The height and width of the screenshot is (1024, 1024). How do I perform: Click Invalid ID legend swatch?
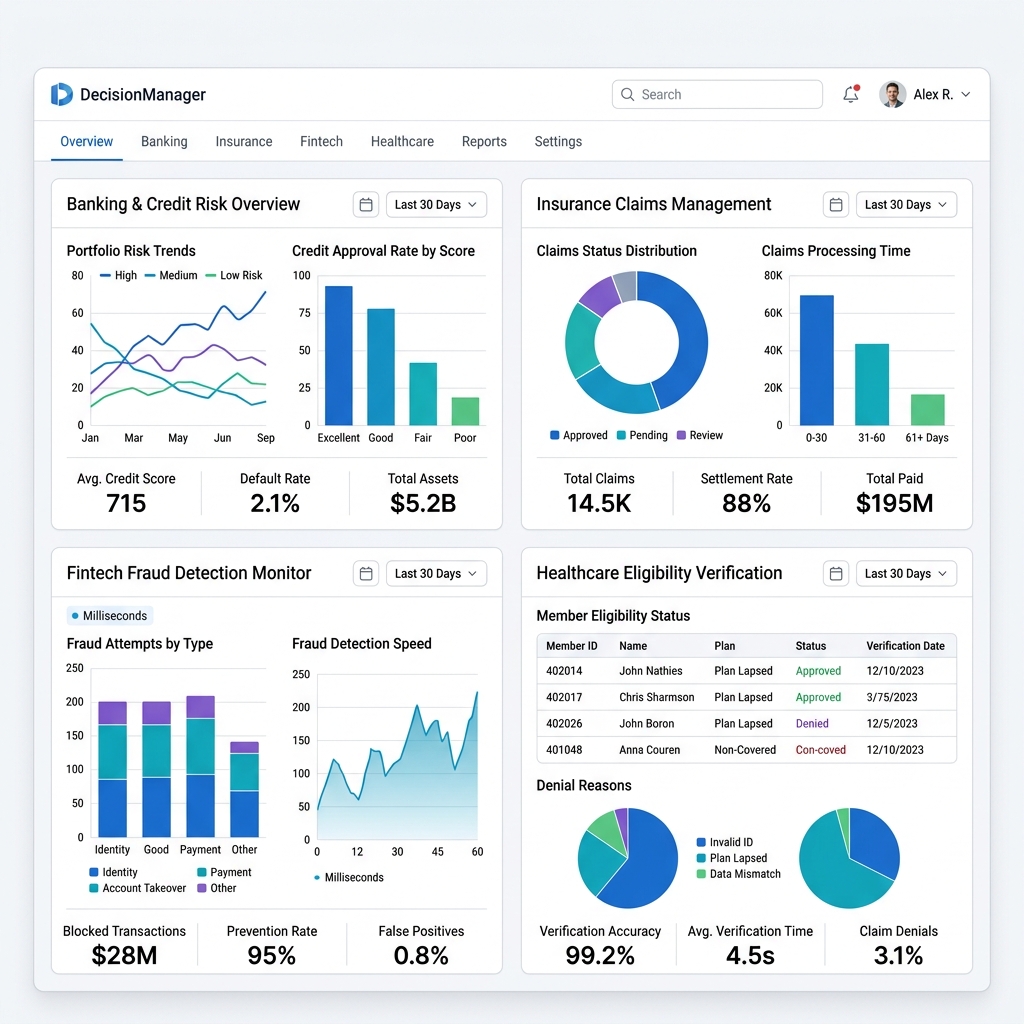coord(701,842)
